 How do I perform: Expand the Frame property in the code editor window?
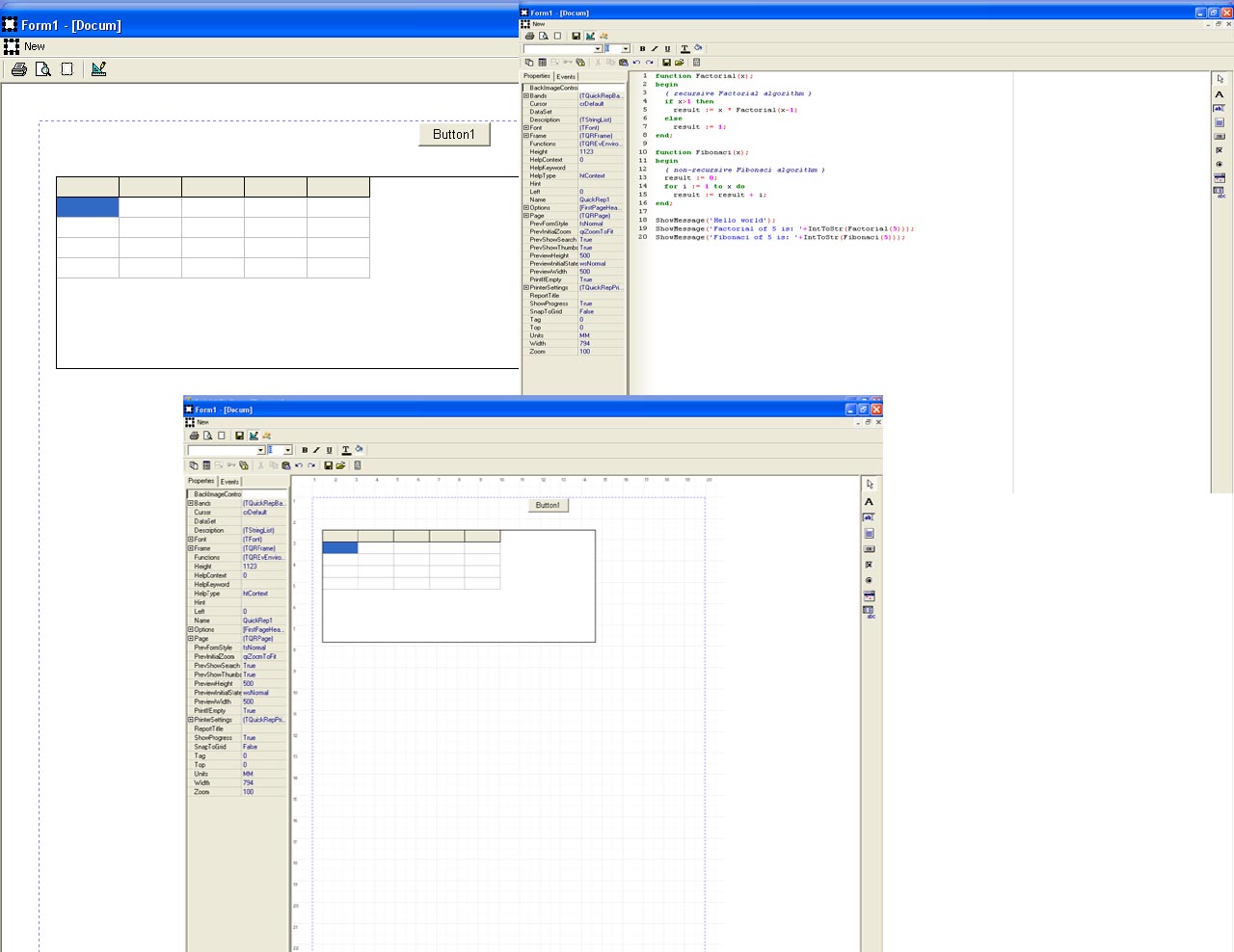(526, 136)
